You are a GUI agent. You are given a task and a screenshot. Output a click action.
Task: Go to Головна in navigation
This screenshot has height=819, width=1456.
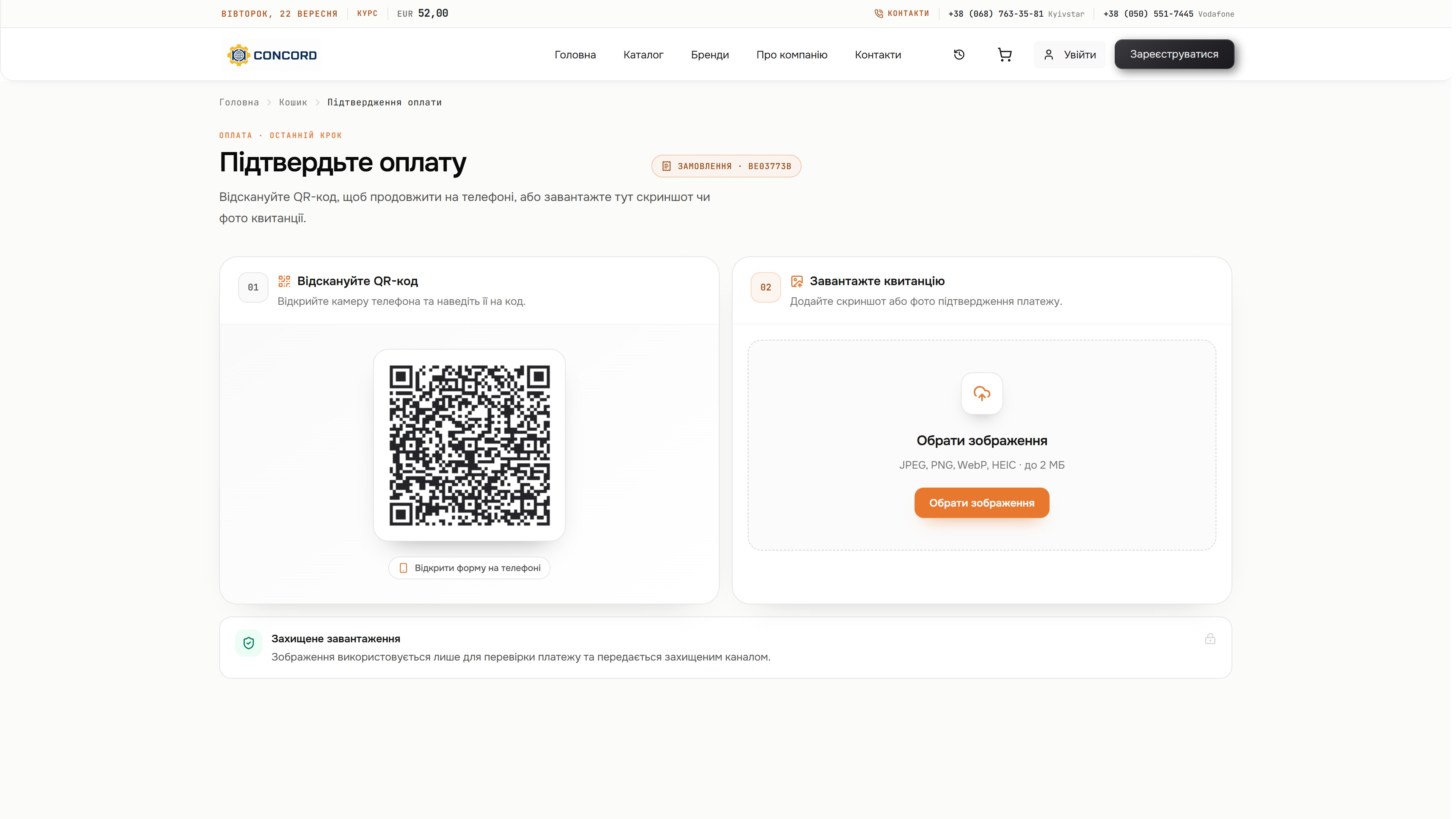pyautogui.click(x=575, y=55)
